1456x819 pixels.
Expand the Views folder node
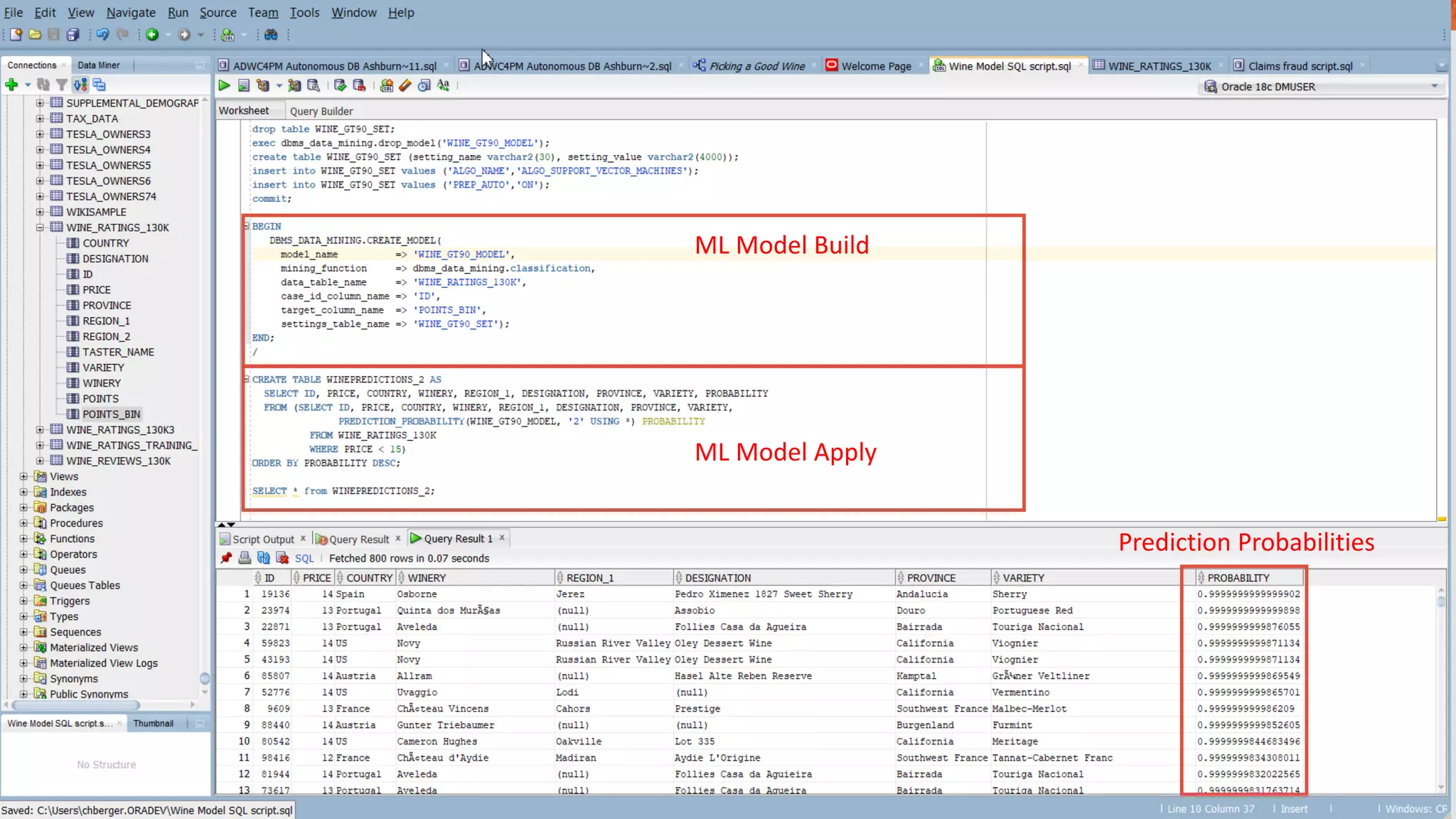pyautogui.click(x=23, y=476)
